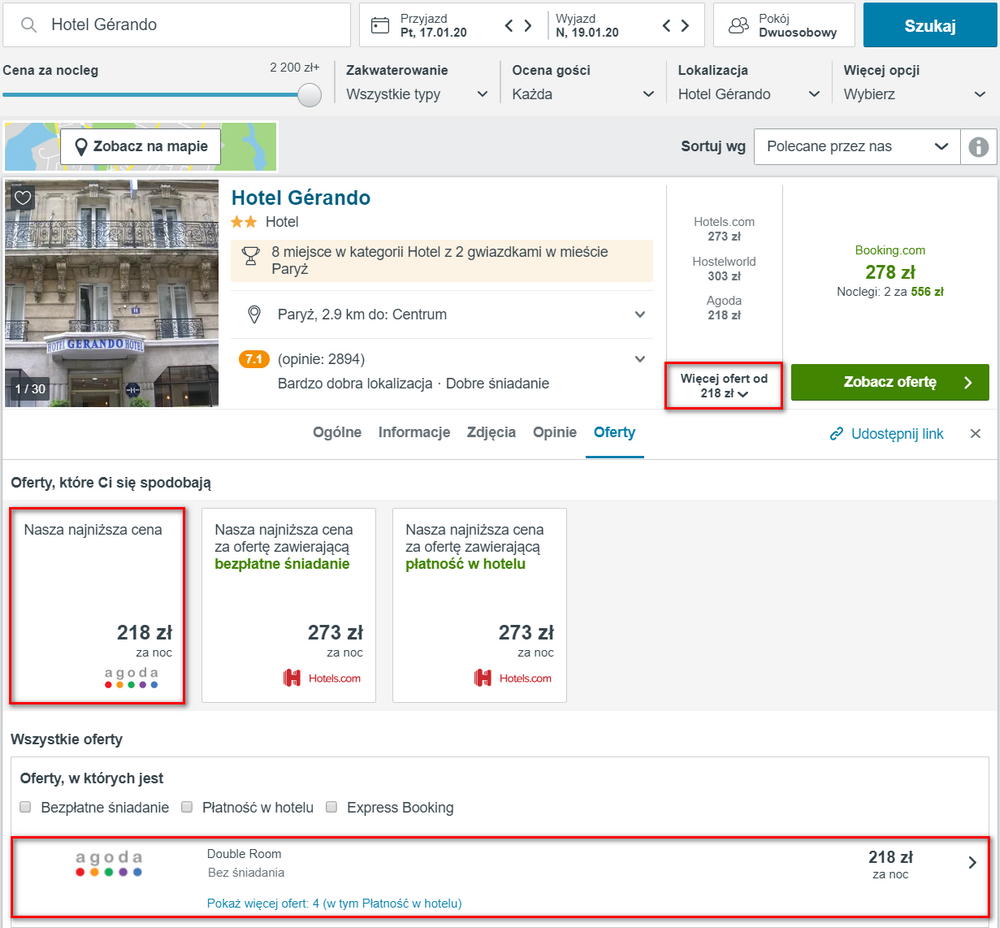This screenshot has width=1000, height=928.
Task: Click the heart favorite icon on hotel photo
Action: tap(23, 198)
